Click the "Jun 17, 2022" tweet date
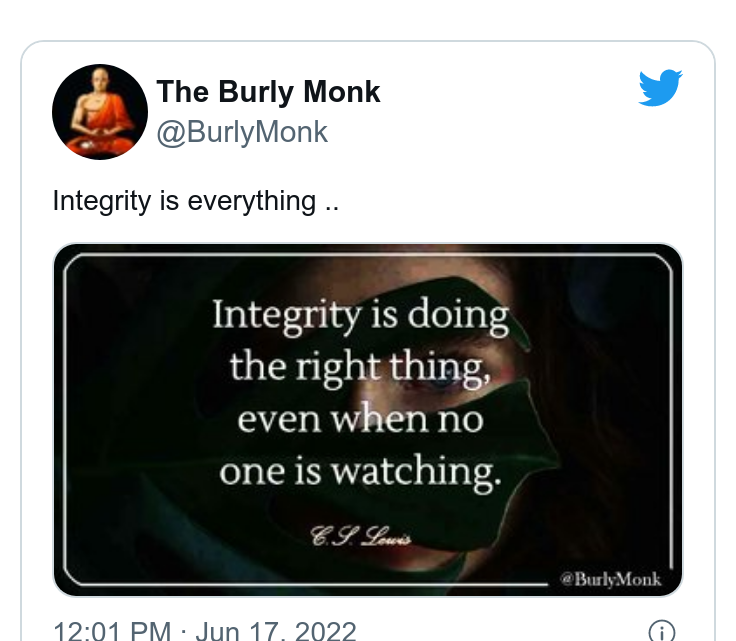The width and height of the screenshot is (736, 641). click(276, 631)
